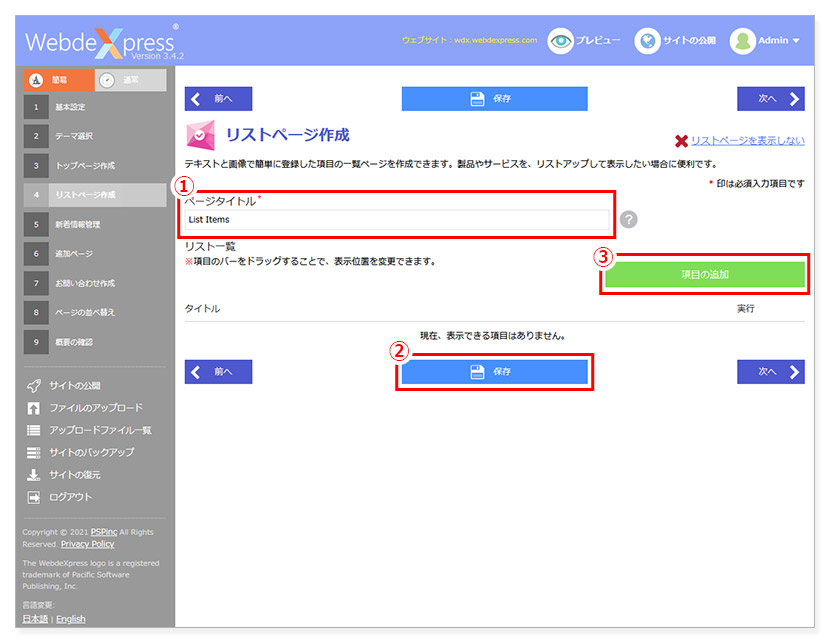830x643 pixels.
Task: Switch to the normal mode tab
Action: pyautogui.click(x=130, y=80)
